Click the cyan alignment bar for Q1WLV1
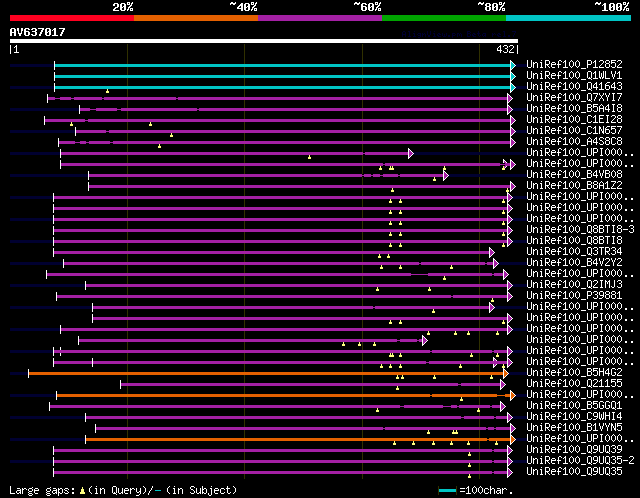This screenshot has height=498, width=640. pyautogui.click(x=282, y=76)
